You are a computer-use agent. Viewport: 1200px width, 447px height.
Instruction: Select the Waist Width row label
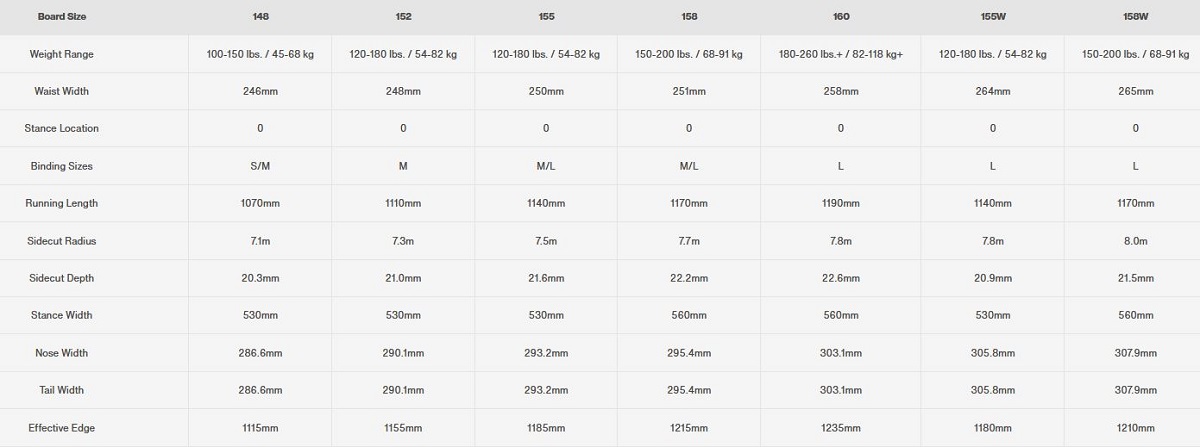(62, 91)
